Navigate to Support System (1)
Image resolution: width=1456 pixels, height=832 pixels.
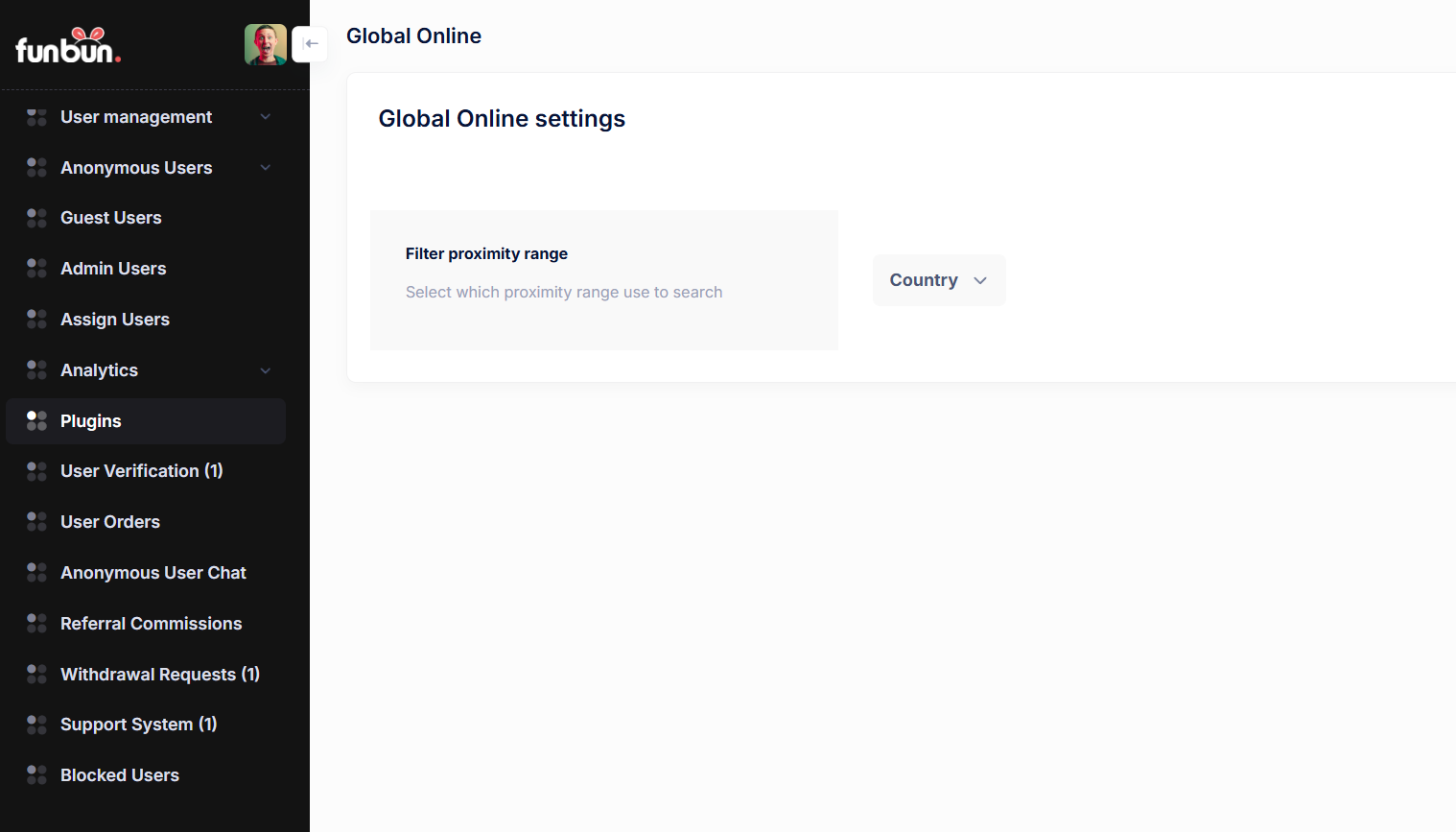pyautogui.click(x=138, y=725)
